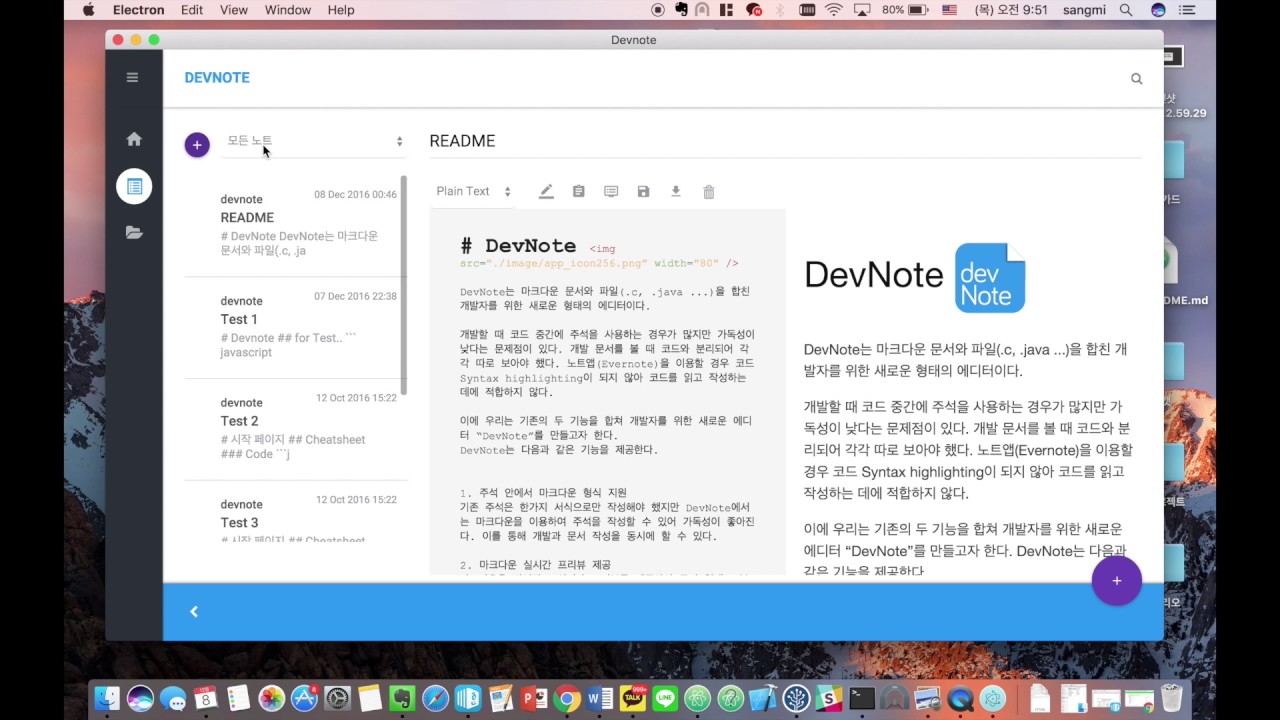The image size is (1280, 720).
Task: Open Slack from the dock
Action: 829,698
